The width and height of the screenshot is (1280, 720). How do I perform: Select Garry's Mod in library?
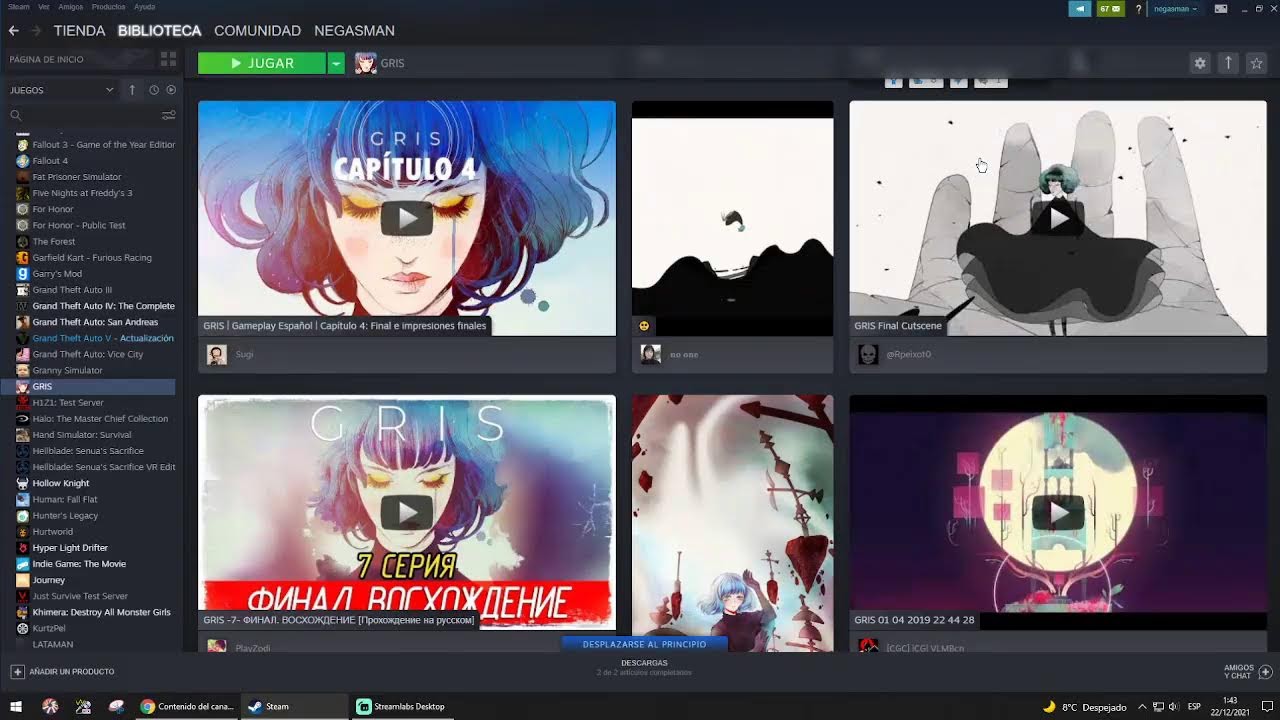pos(57,273)
